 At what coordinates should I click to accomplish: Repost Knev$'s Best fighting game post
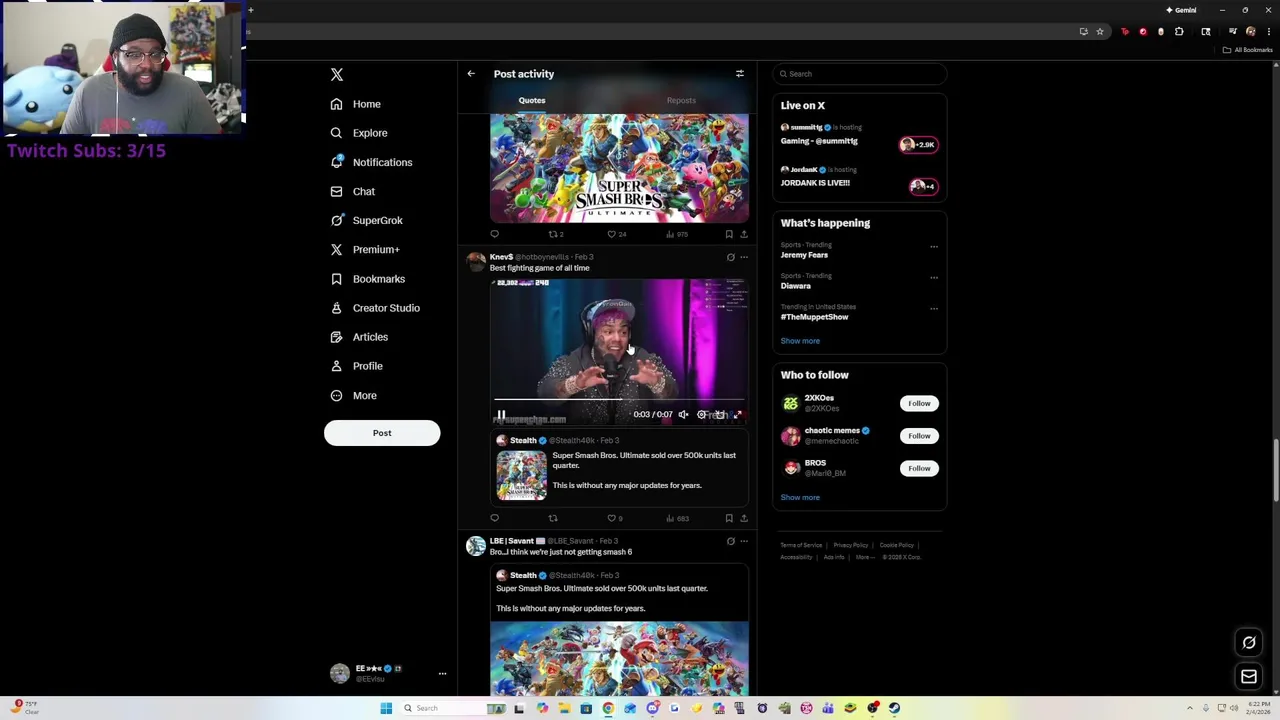click(552, 518)
